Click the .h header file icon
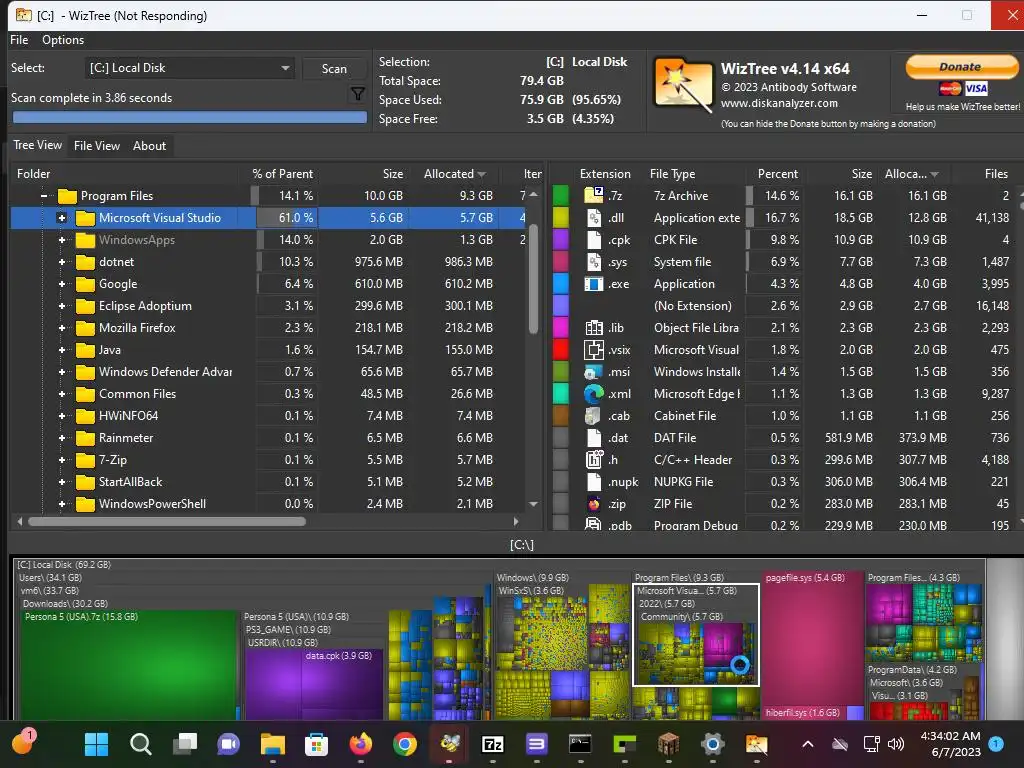The width and height of the screenshot is (1024, 768). click(x=594, y=460)
